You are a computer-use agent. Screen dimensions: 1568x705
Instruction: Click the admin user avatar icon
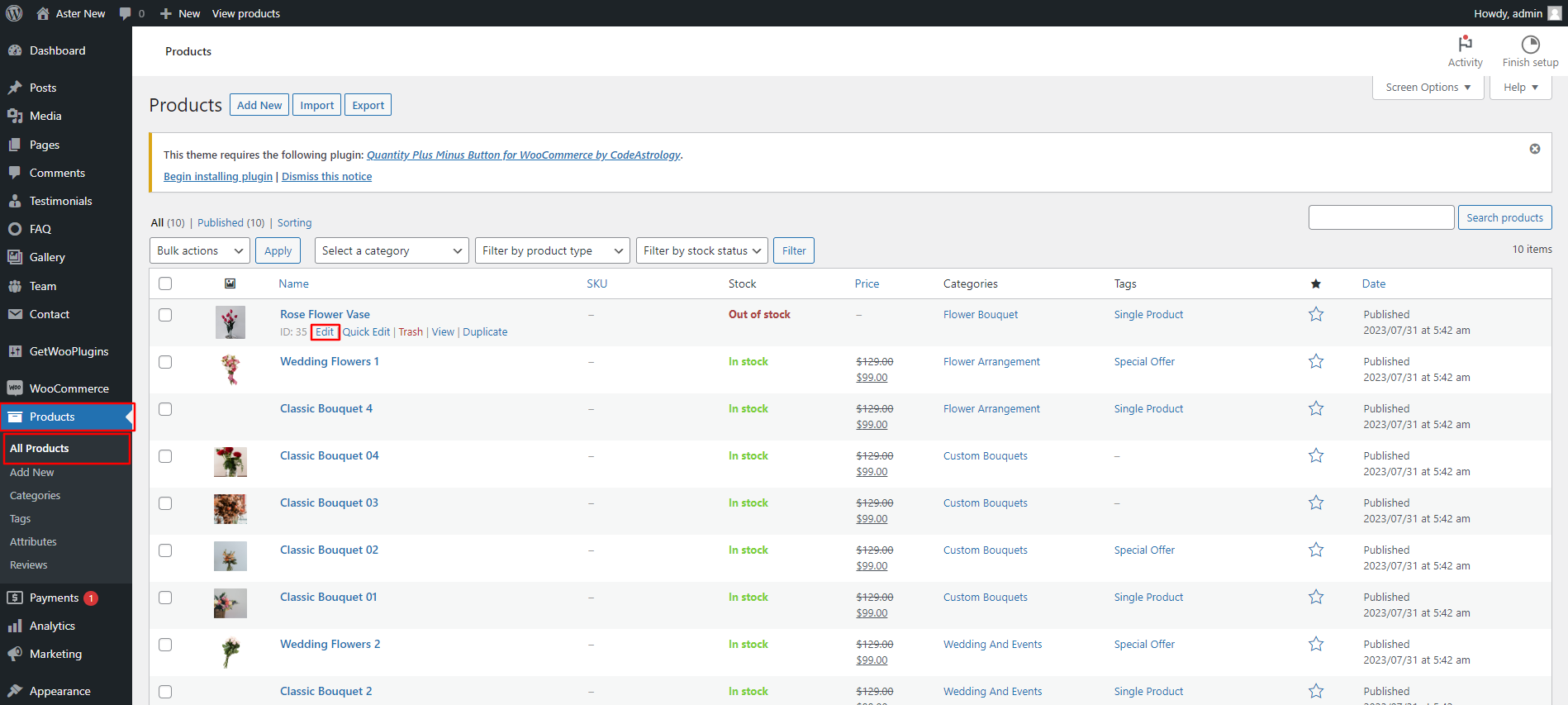[x=1554, y=13]
